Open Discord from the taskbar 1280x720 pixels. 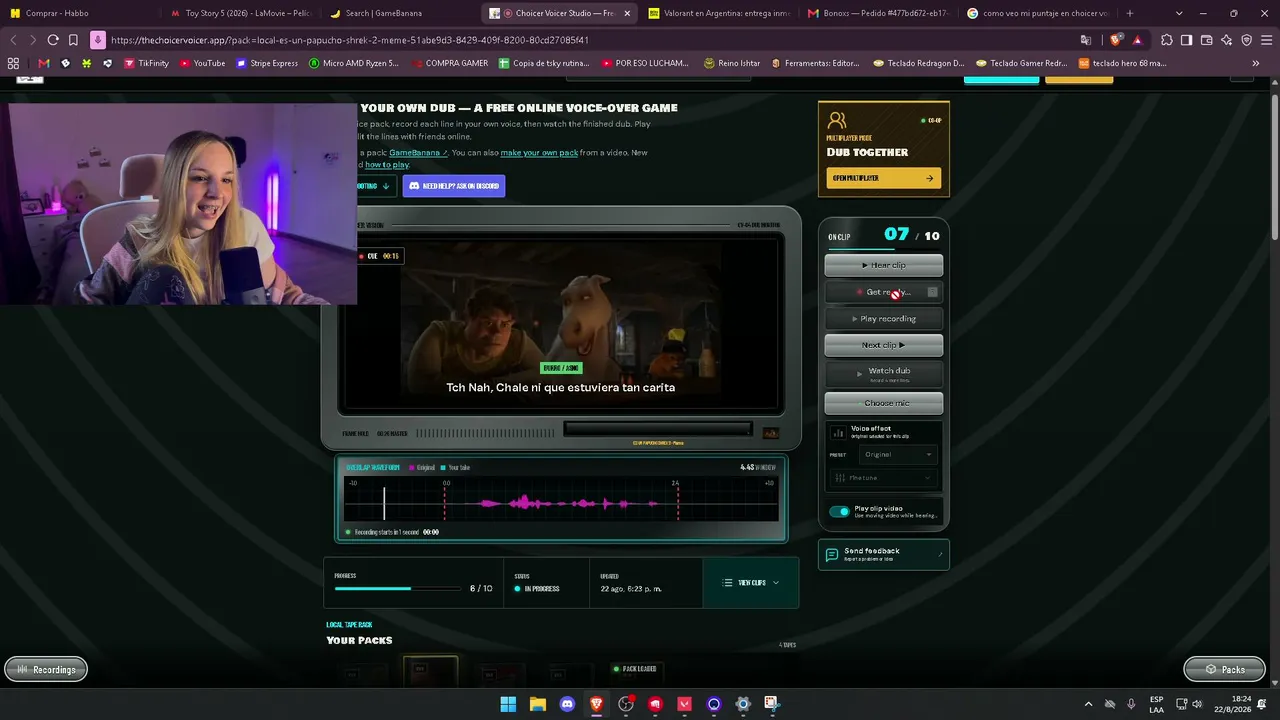tap(567, 704)
